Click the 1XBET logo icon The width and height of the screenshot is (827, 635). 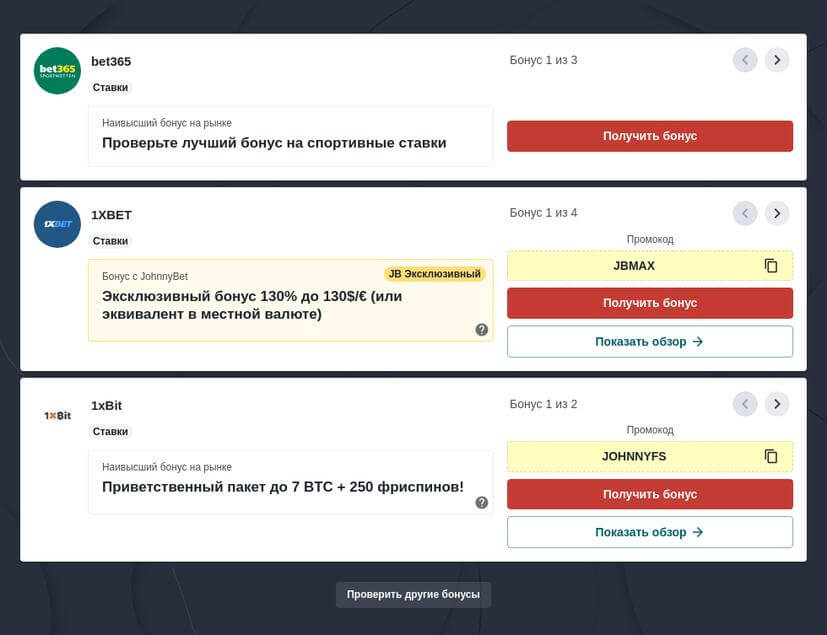coord(57,224)
